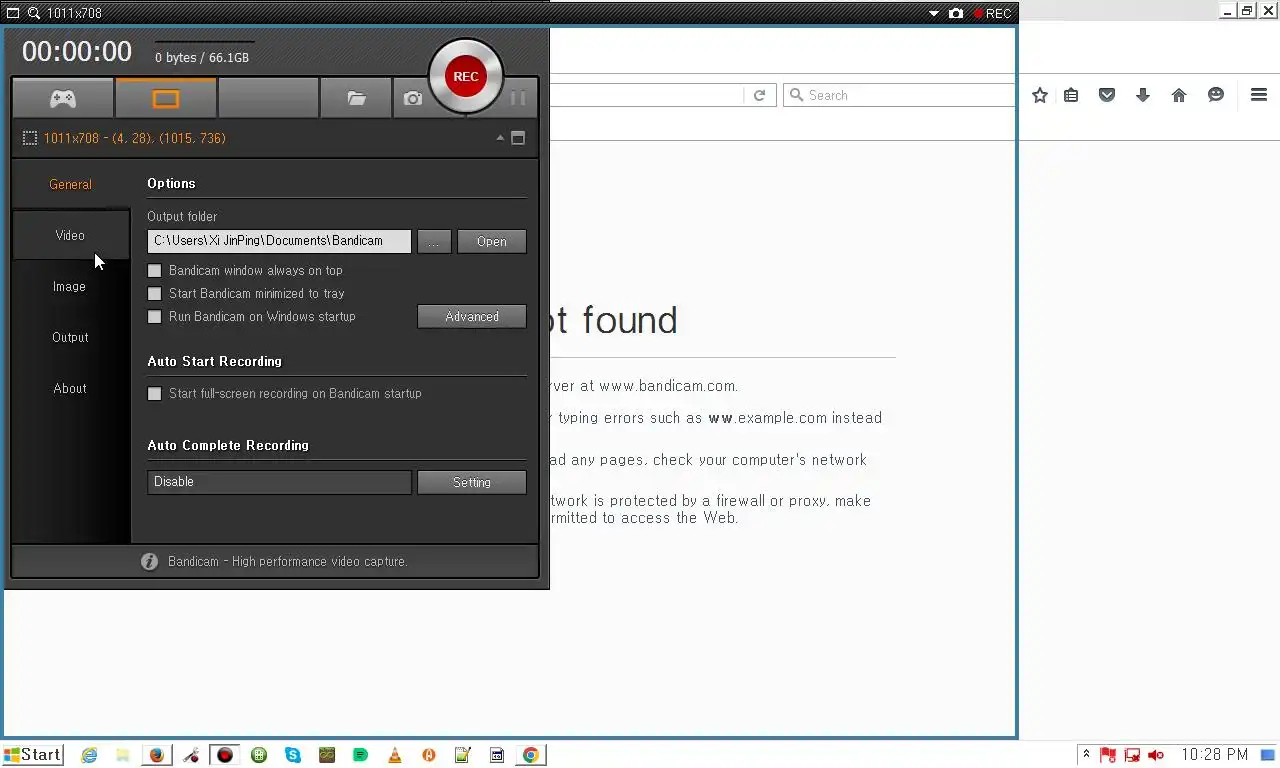Take a screenshot with Bandicam camera icon

[412, 98]
